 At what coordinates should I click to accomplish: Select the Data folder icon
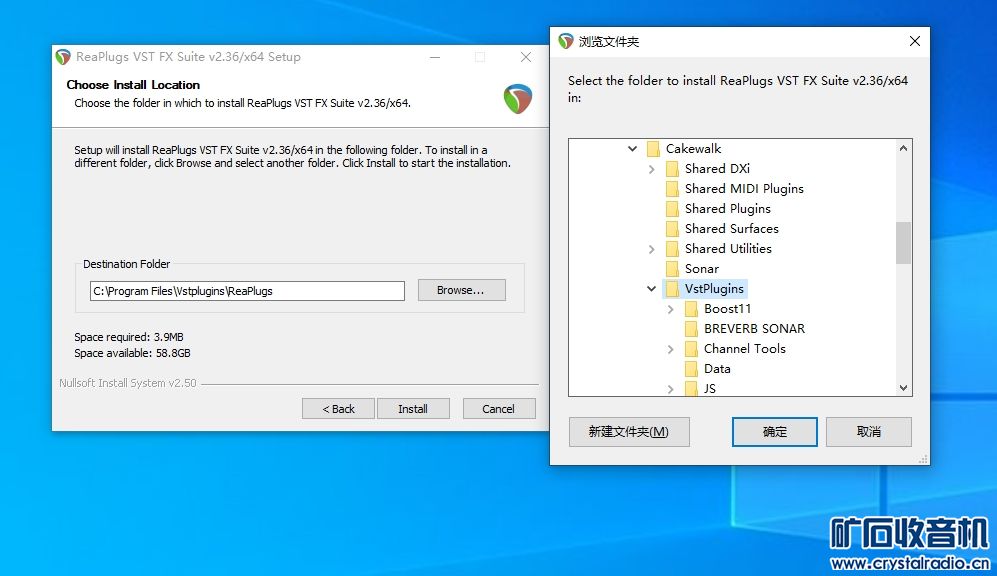(x=691, y=369)
